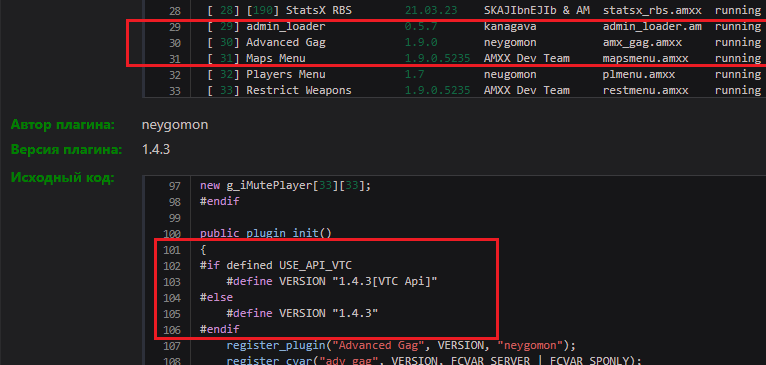Select "Restrict Weapons" plugin name
Viewport: 766px width, 365px height.
tap(299, 90)
